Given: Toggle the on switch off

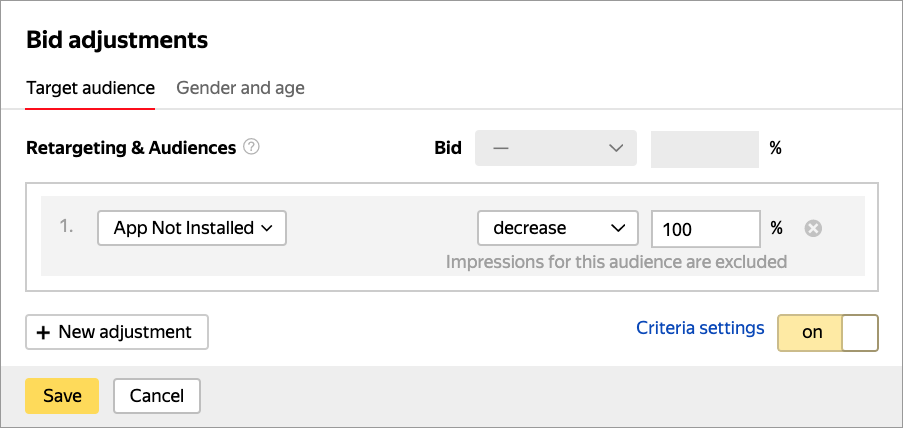Looking at the screenshot, I should (828, 333).
